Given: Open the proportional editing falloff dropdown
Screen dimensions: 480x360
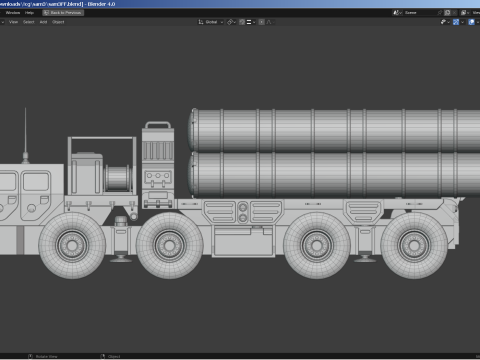Looking at the screenshot, I should 270,22.
